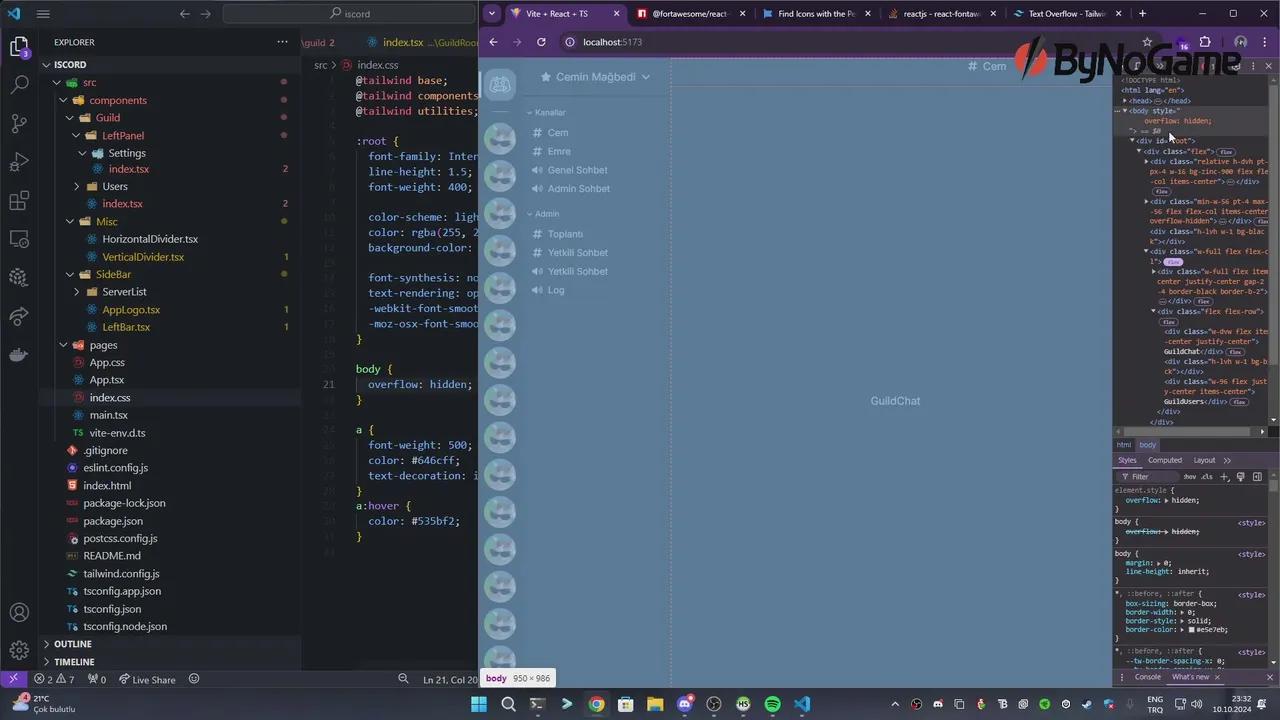Image resolution: width=1280 pixels, height=720 pixels.
Task: Click the app logo in server sidebar
Action: click(500, 84)
